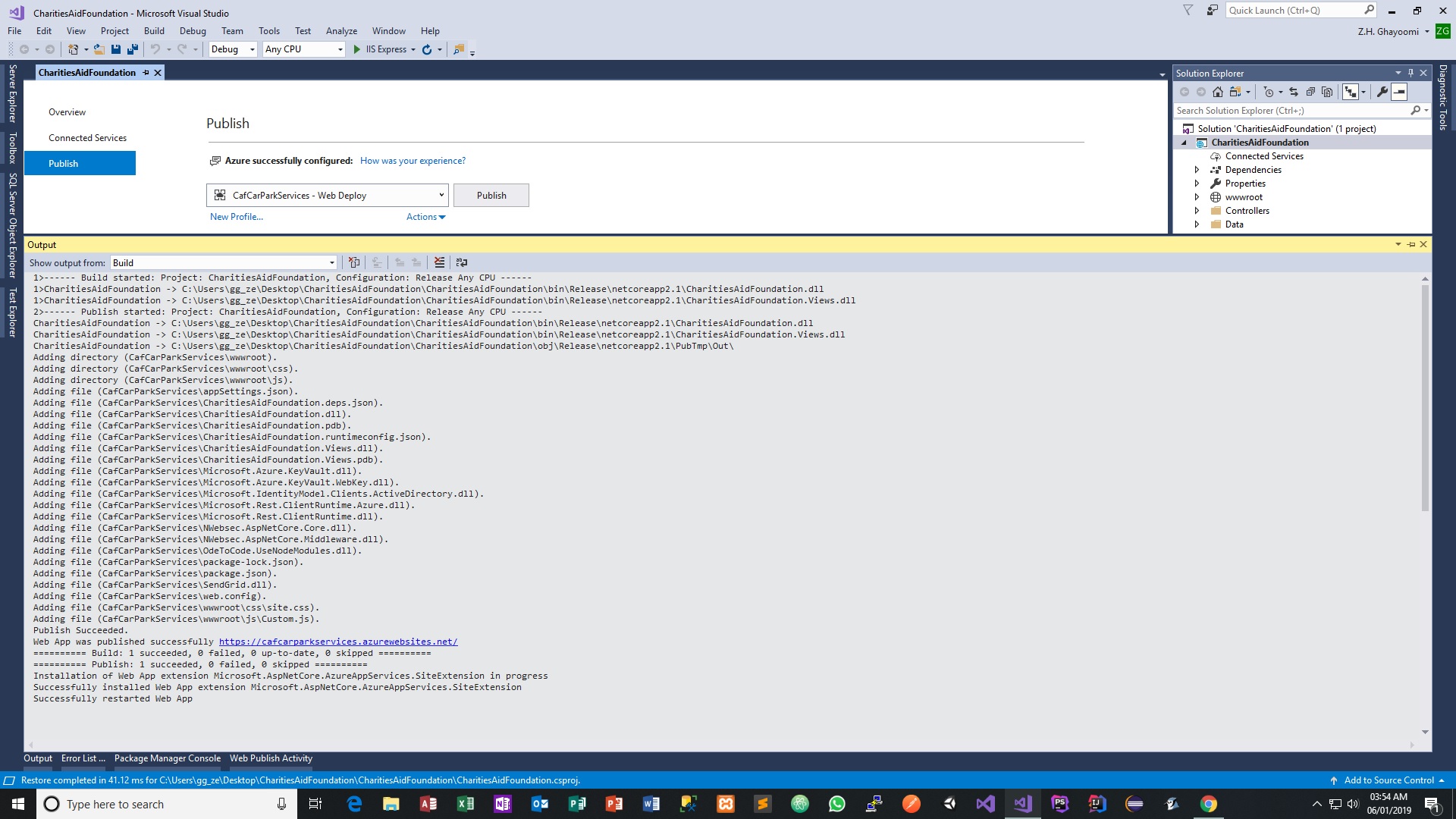The width and height of the screenshot is (1456, 819).
Task: Run the project with IIS Express
Action: pyautogui.click(x=383, y=49)
